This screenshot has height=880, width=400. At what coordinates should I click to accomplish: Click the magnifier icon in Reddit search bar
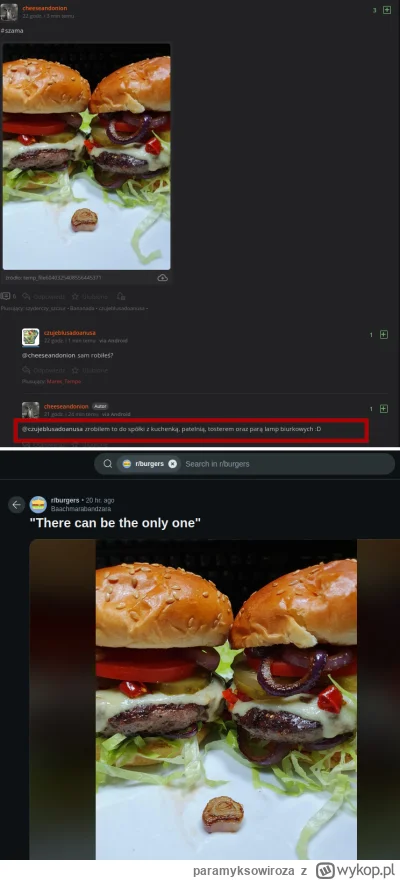[107, 464]
